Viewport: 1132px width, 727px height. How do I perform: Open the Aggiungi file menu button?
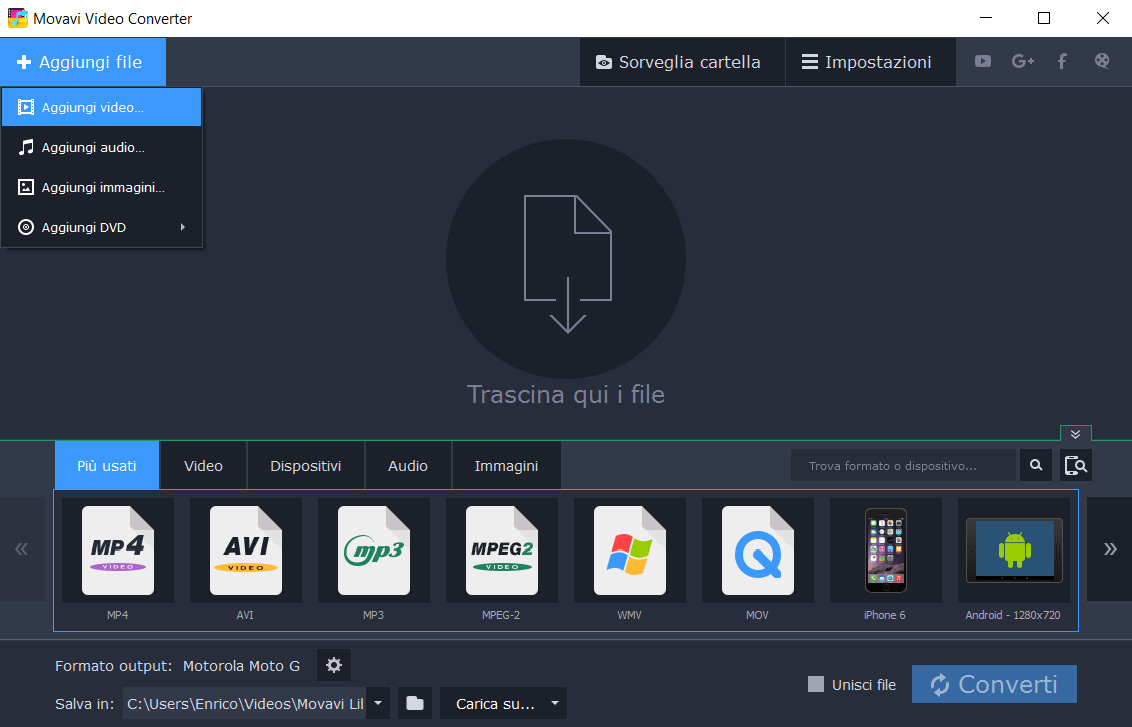pyautogui.click(x=82, y=62)
